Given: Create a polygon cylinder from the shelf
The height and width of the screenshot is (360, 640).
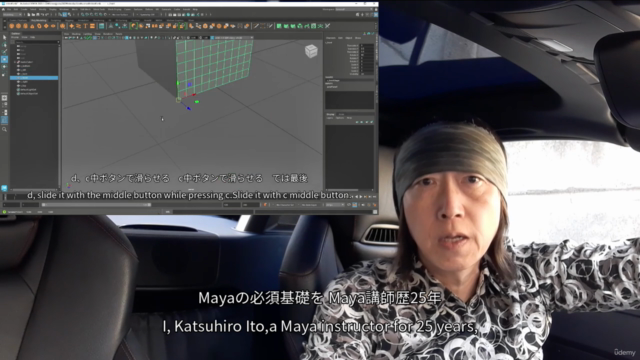Looking at the screenshot, I should pyautogui.click(x=25, y=26).
